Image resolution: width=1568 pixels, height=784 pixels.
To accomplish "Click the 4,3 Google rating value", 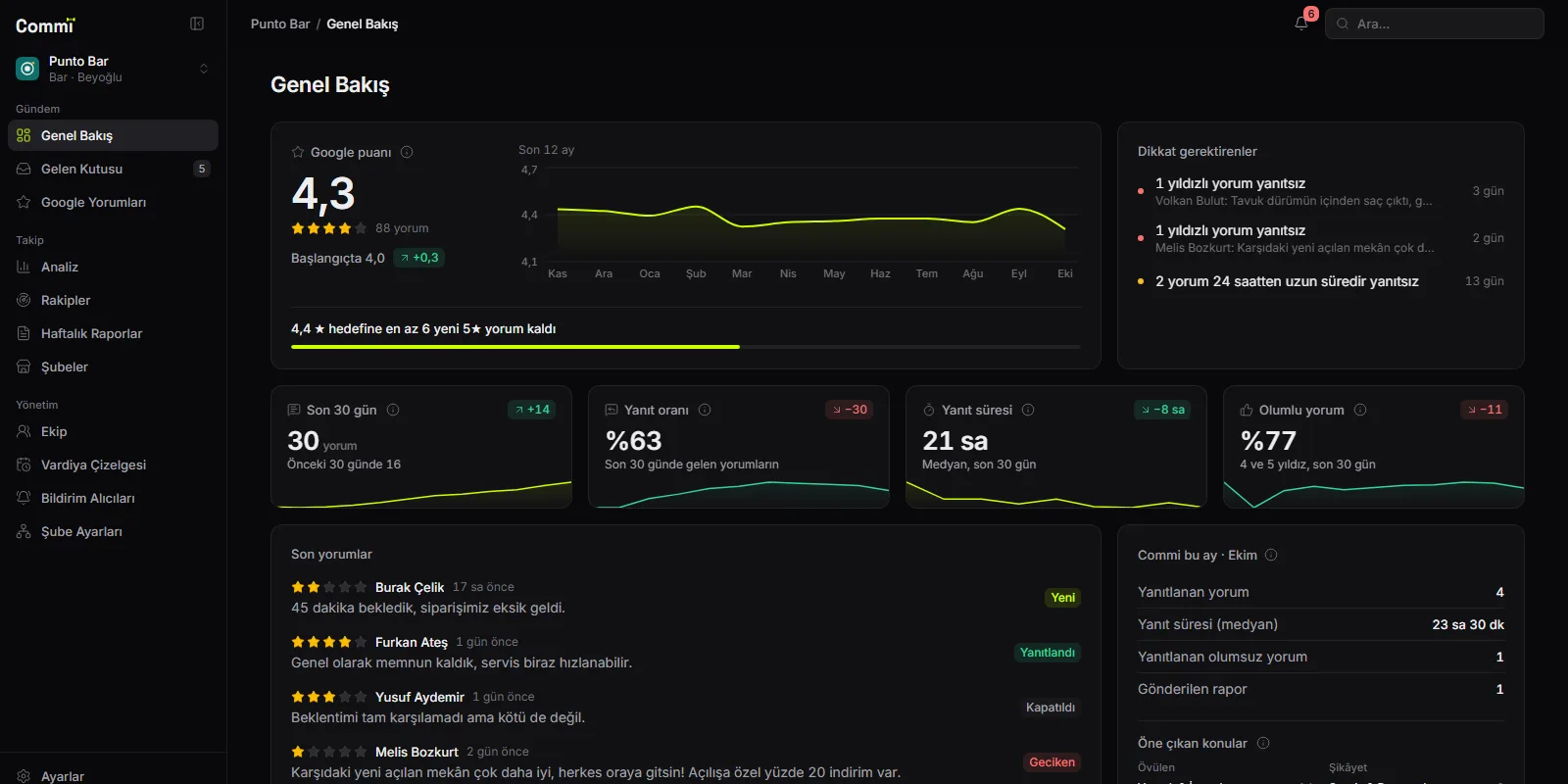I will pos(323,194).
